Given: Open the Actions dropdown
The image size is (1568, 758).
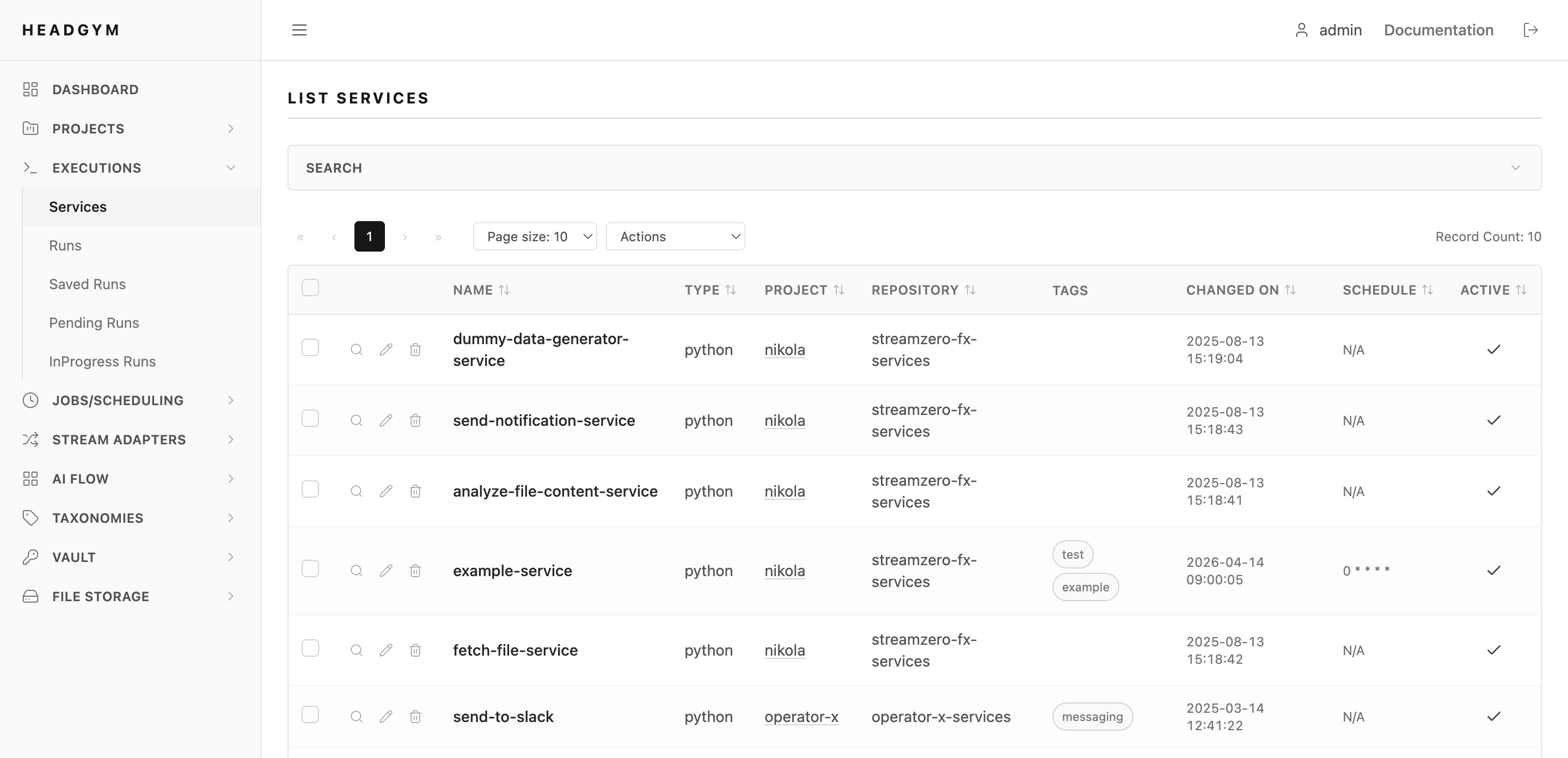Looking at the screenshot, I should [x=675, y=236].
